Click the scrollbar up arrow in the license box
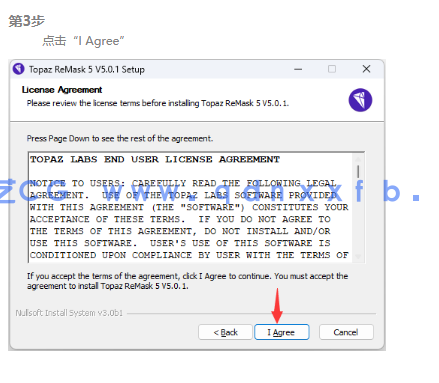The width and height of the screenshot is (439, 383). [358, 159]
